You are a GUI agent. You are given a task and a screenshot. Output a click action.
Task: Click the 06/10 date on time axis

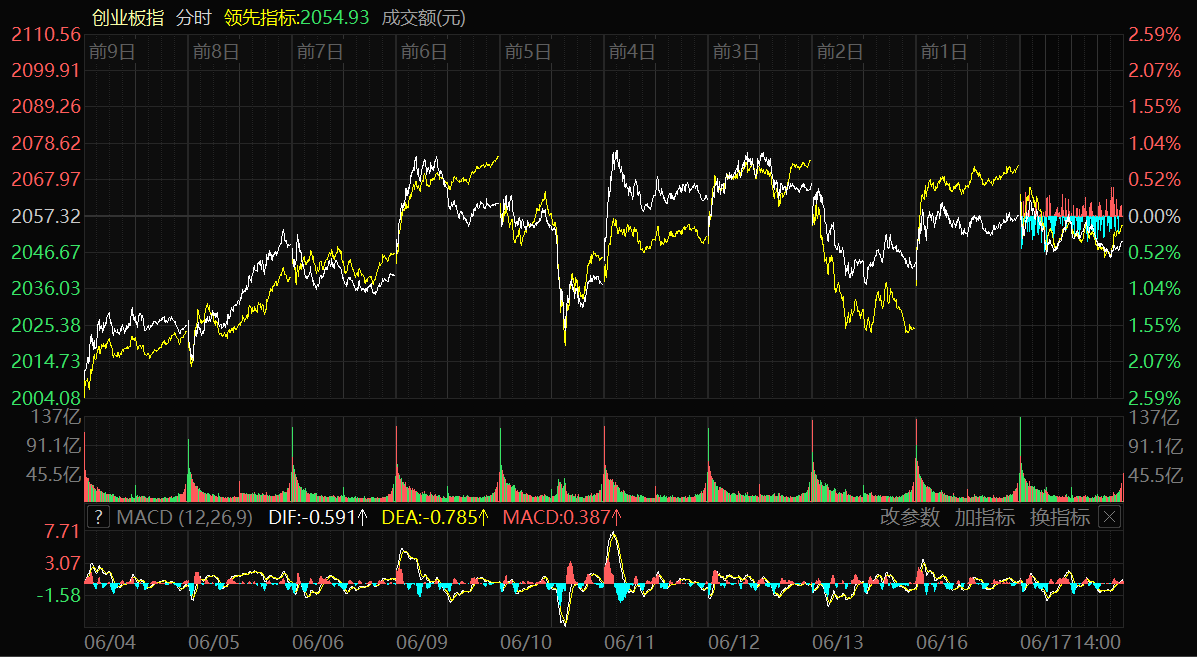coord(527,640)
